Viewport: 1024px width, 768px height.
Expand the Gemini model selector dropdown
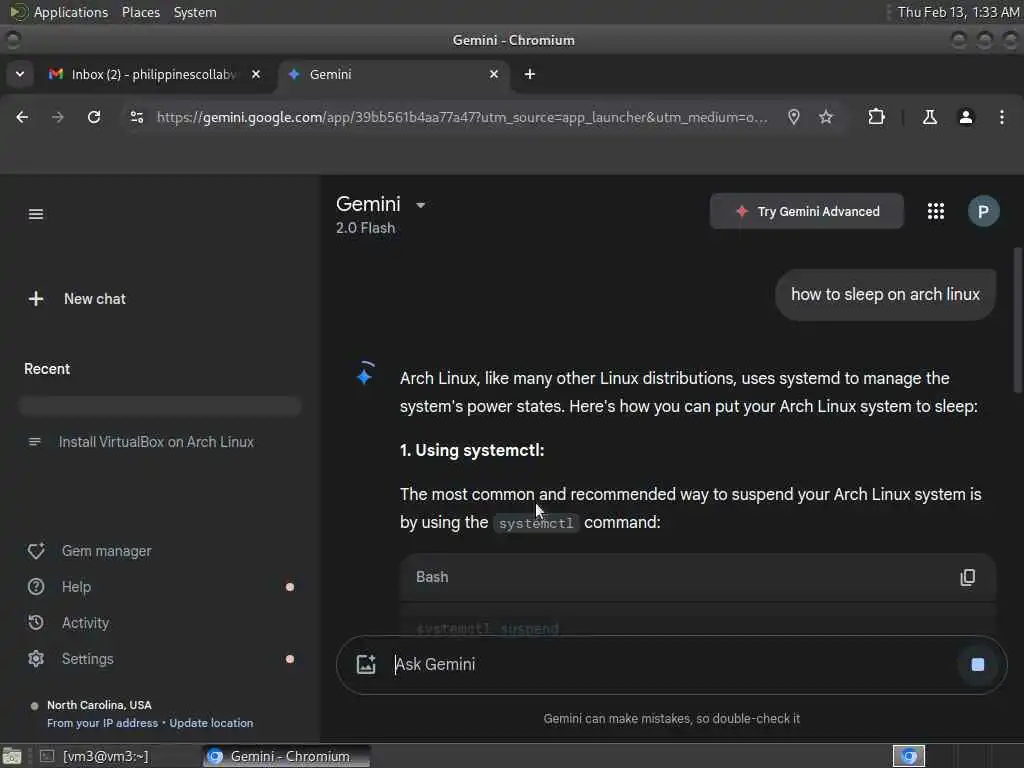pos(421,205)
